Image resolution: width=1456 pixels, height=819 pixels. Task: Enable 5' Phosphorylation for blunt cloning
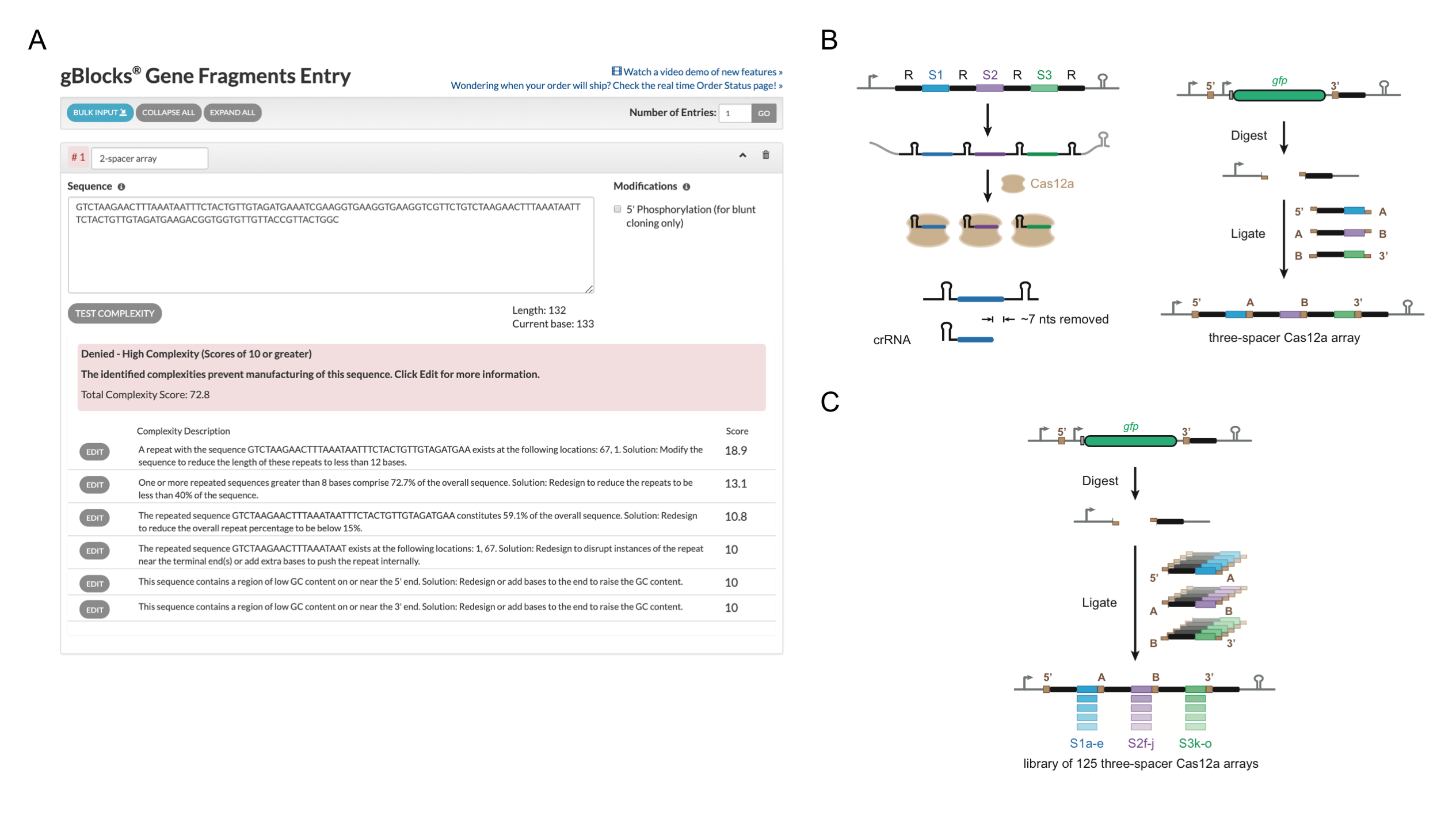click(x=617, y=209)
